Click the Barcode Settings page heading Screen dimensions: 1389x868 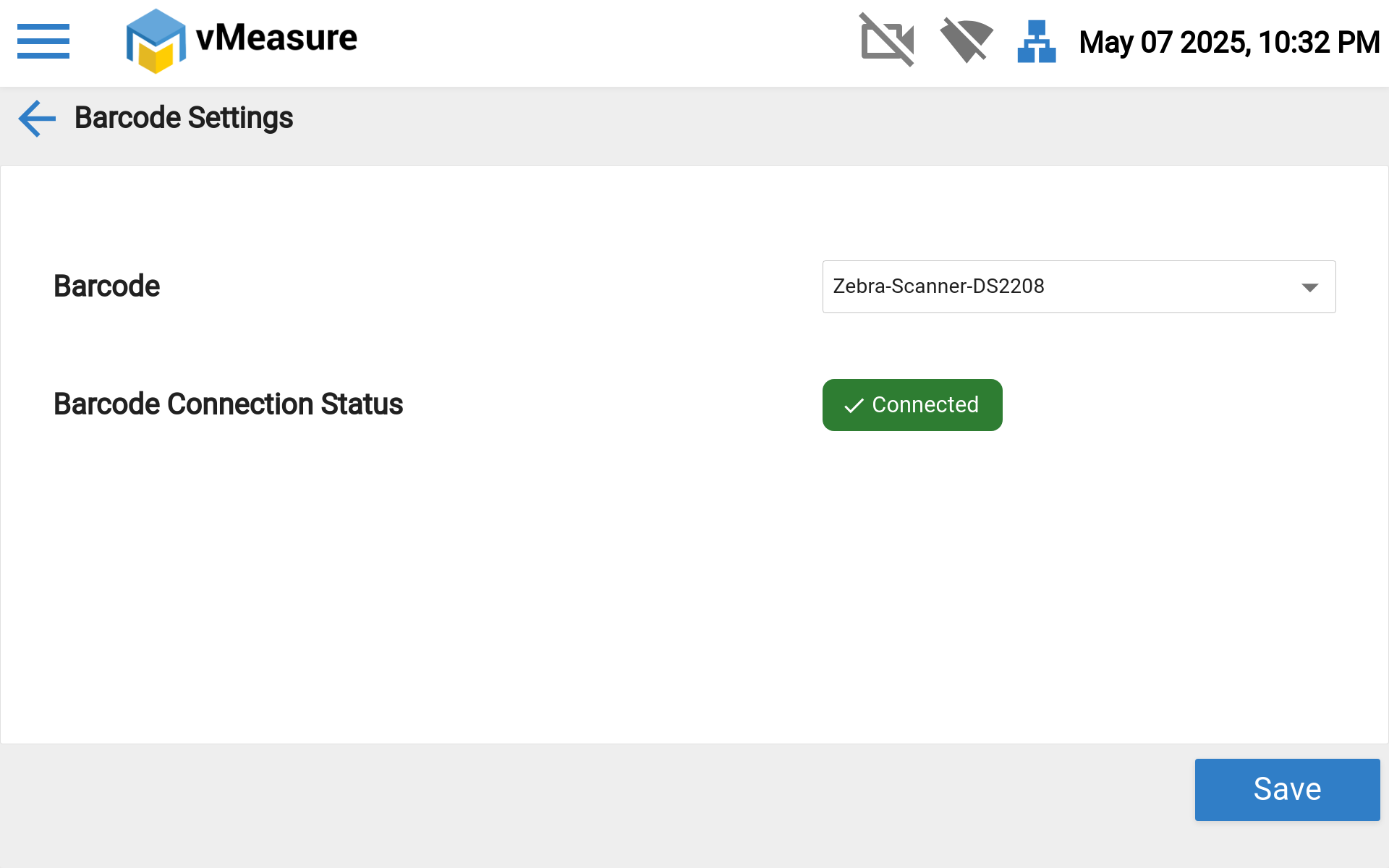click(184, 118)
